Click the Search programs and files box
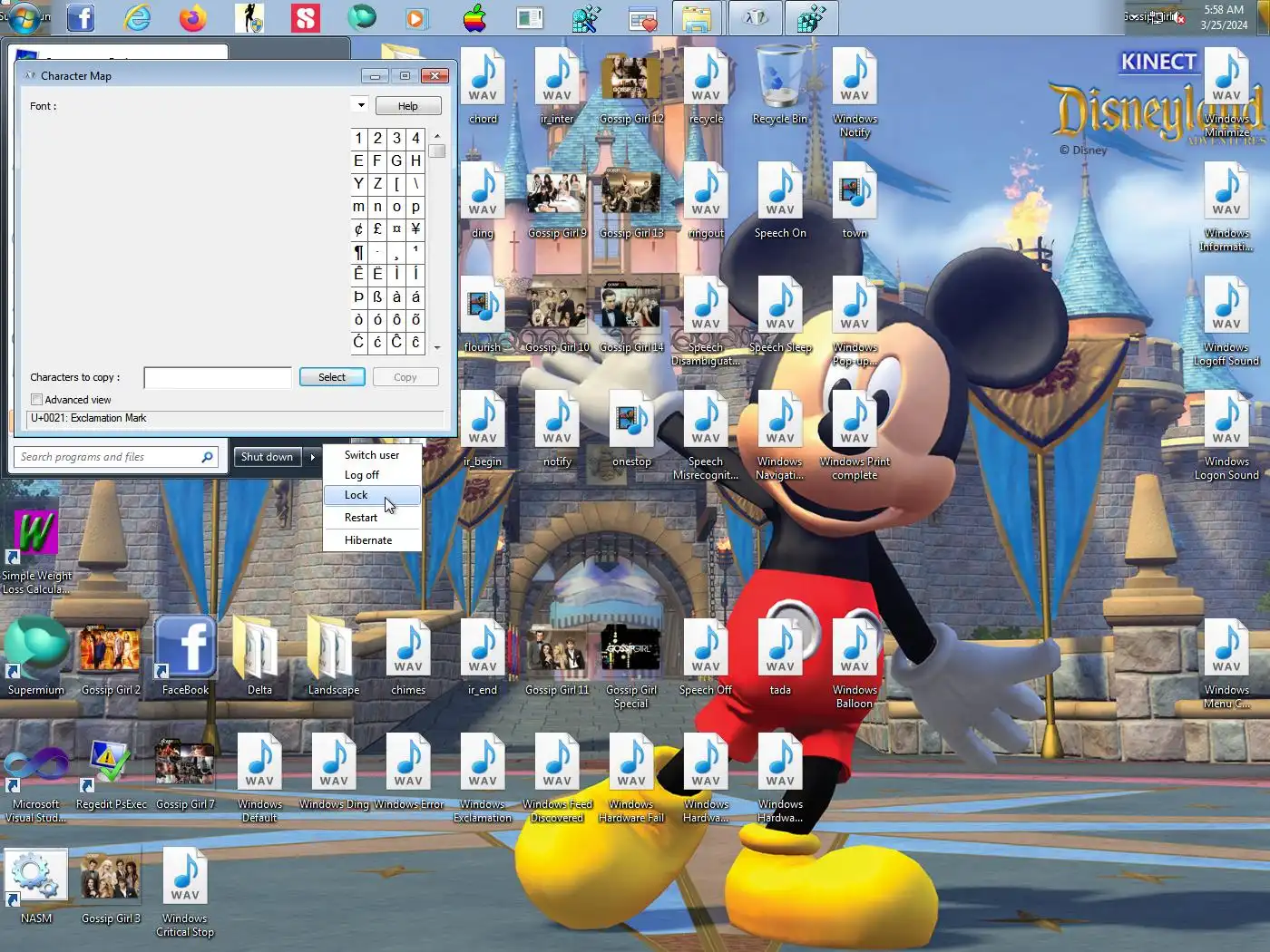Screen dimensions: 1270x952 pos(116,457)
